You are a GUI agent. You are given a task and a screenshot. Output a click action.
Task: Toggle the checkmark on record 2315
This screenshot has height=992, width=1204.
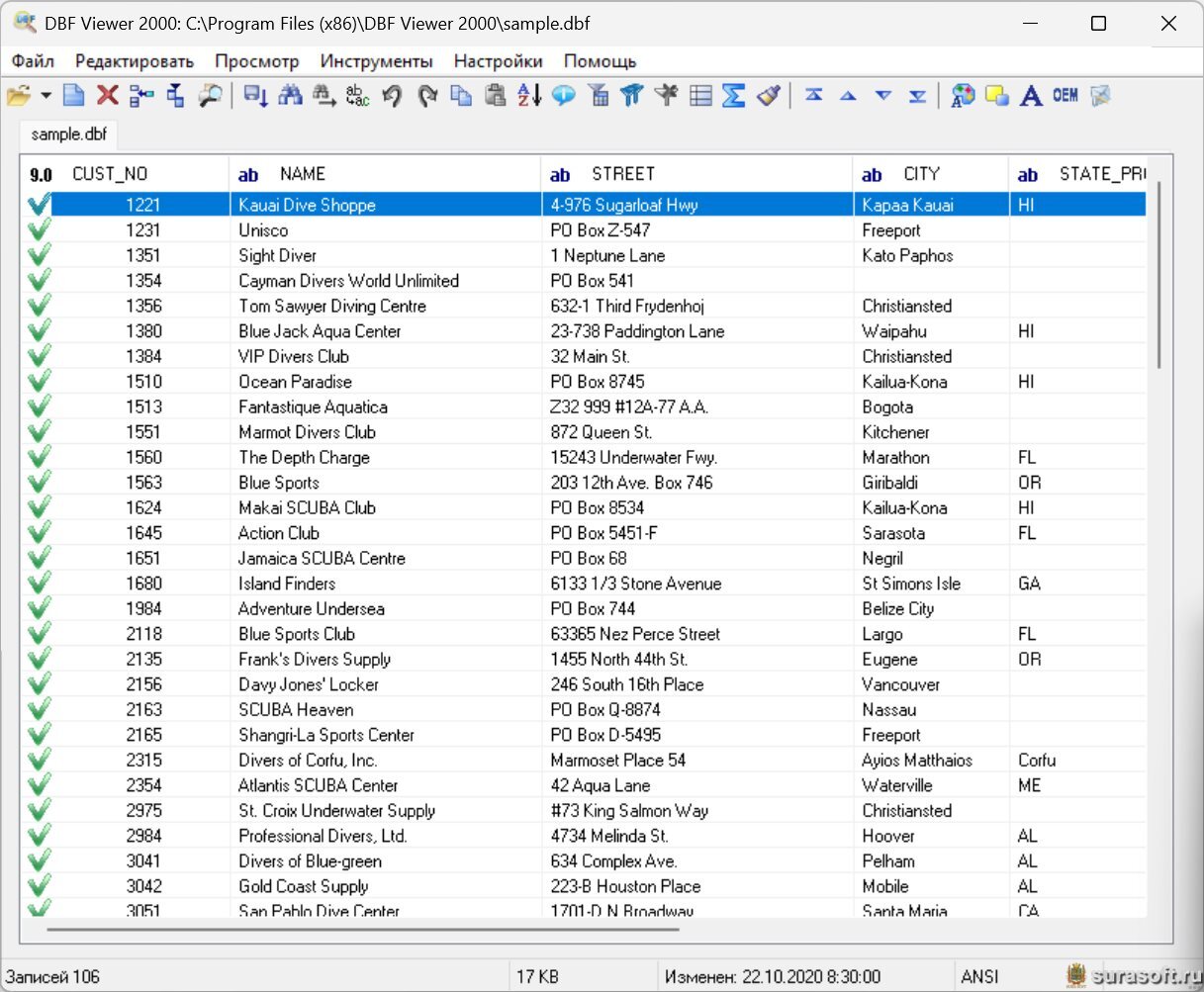point(40,761)
